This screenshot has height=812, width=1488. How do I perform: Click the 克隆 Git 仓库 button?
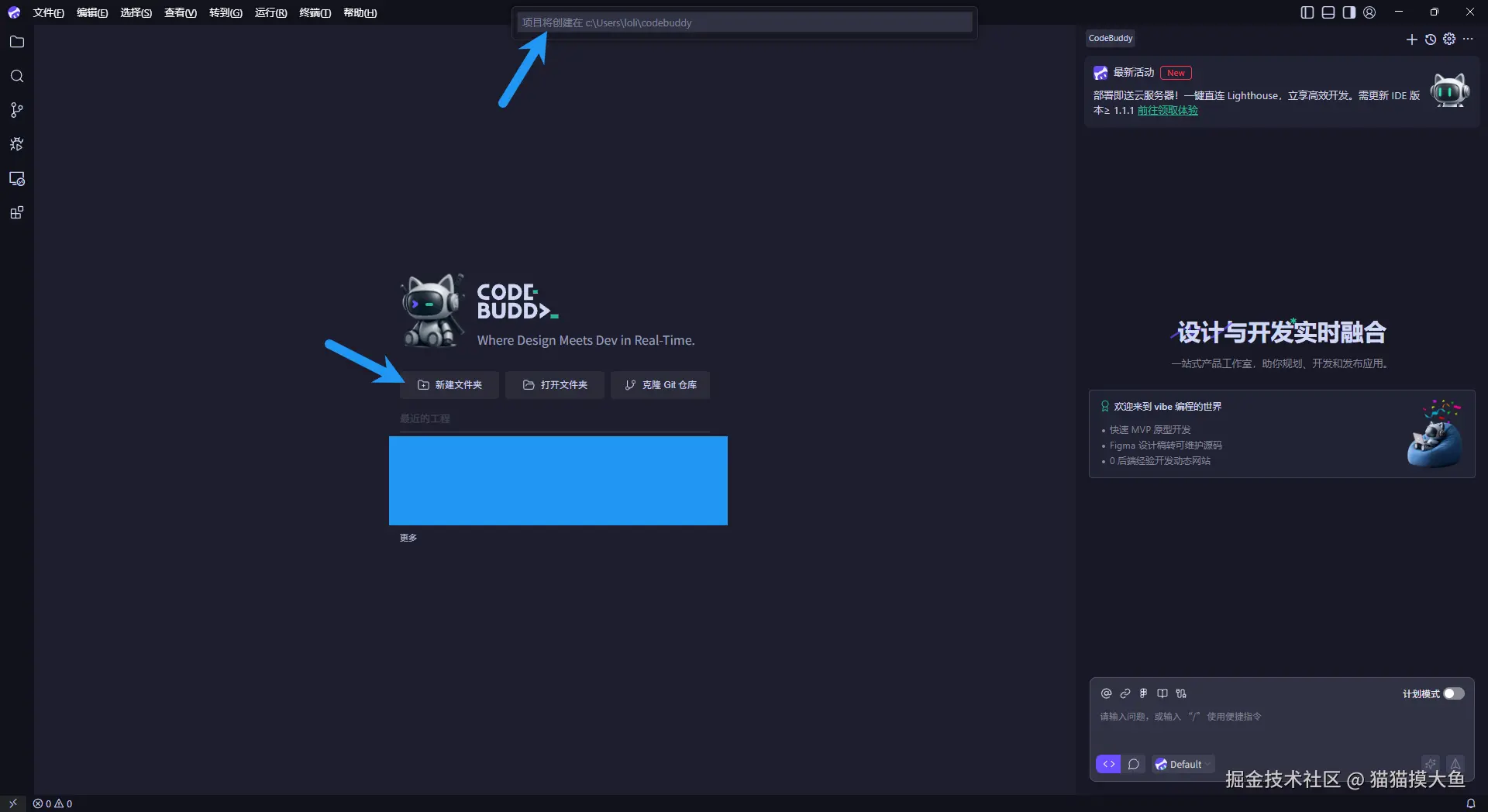[660, 385]
